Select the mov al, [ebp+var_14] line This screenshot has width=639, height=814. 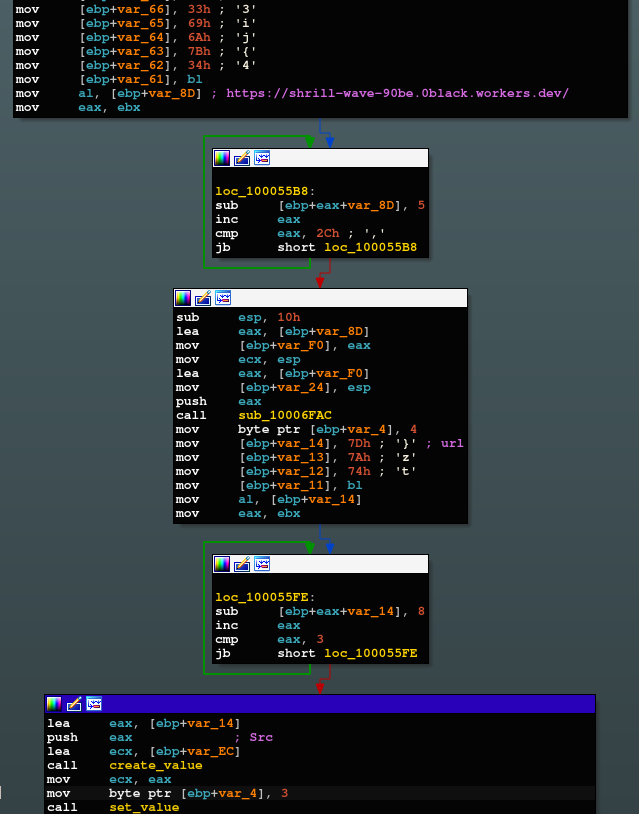pos(269,499)
